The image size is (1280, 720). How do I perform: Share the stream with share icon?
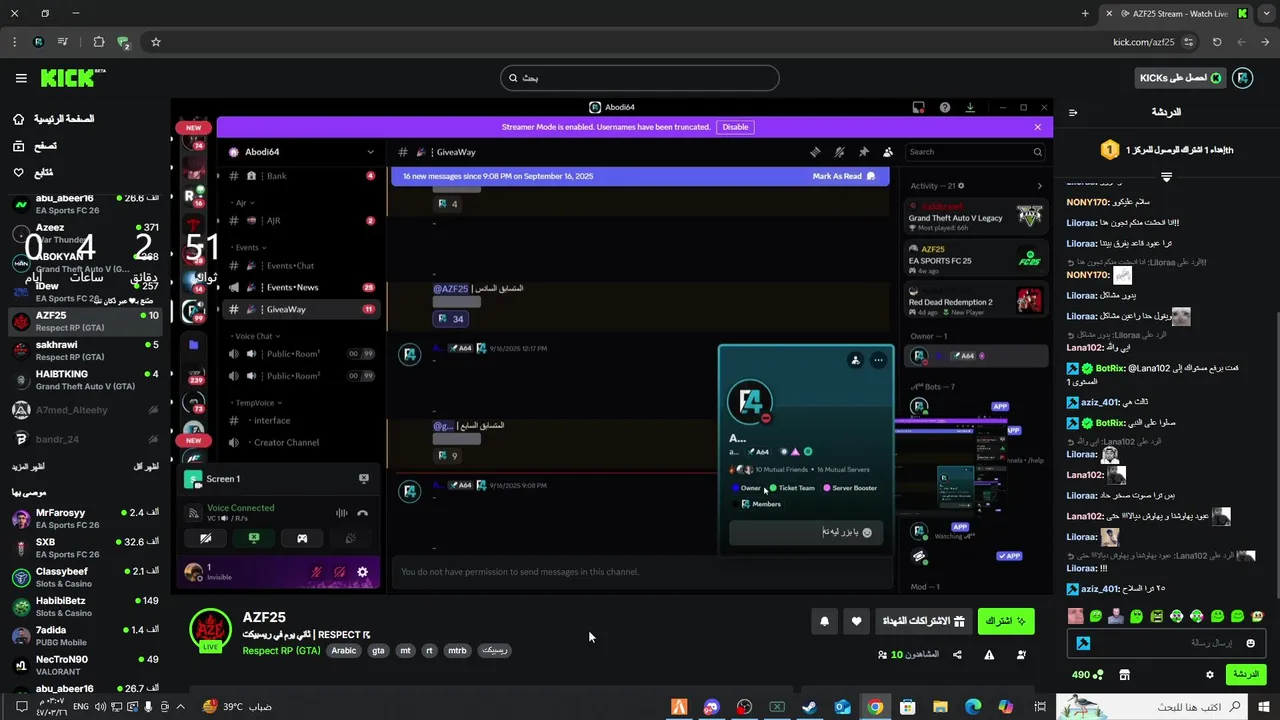[x=957, y=655]
